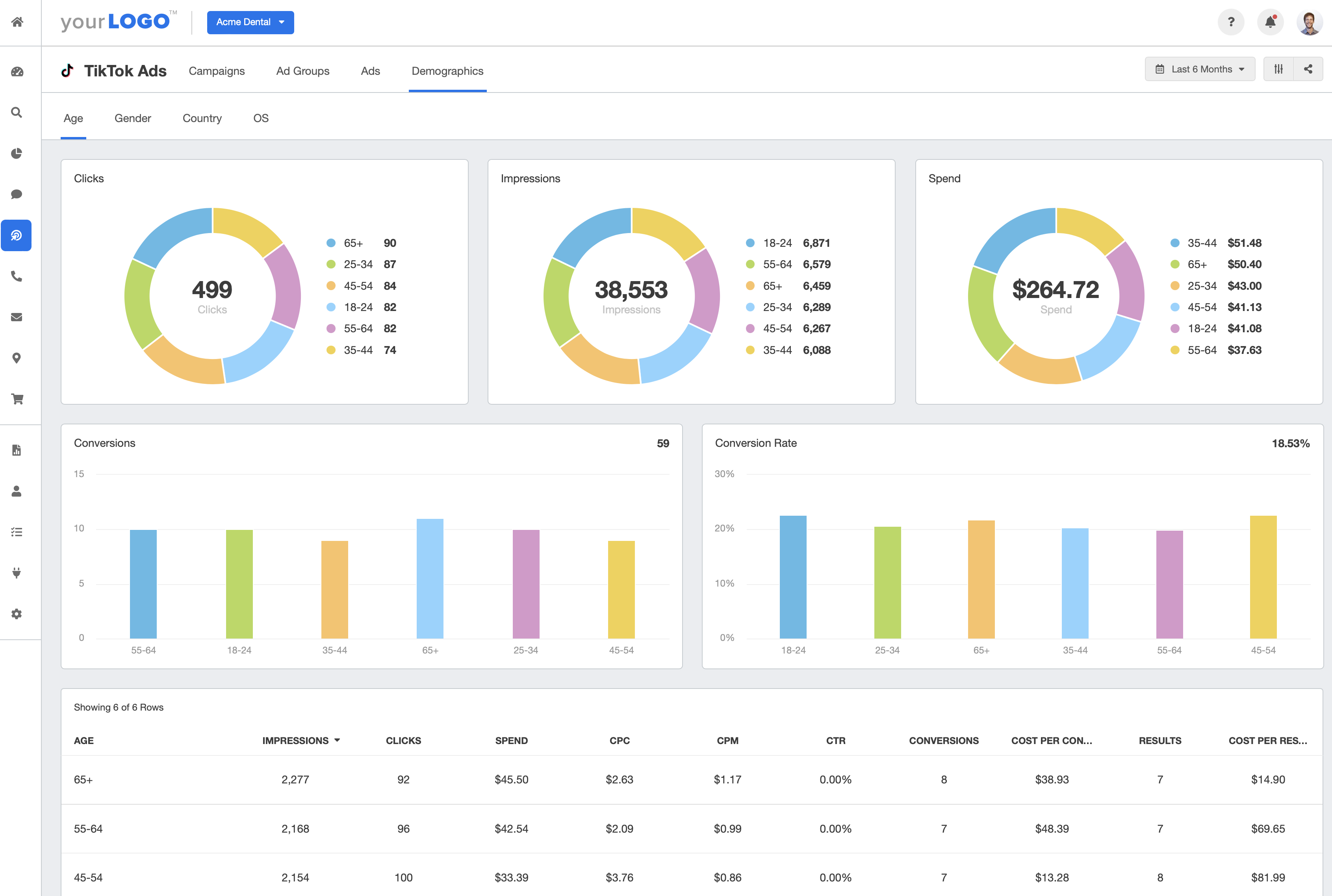This screenshot has width=1332, height=896.
Task: Click the home icon in sidebar
Action: pyautogui.click(x=17, y=22)
